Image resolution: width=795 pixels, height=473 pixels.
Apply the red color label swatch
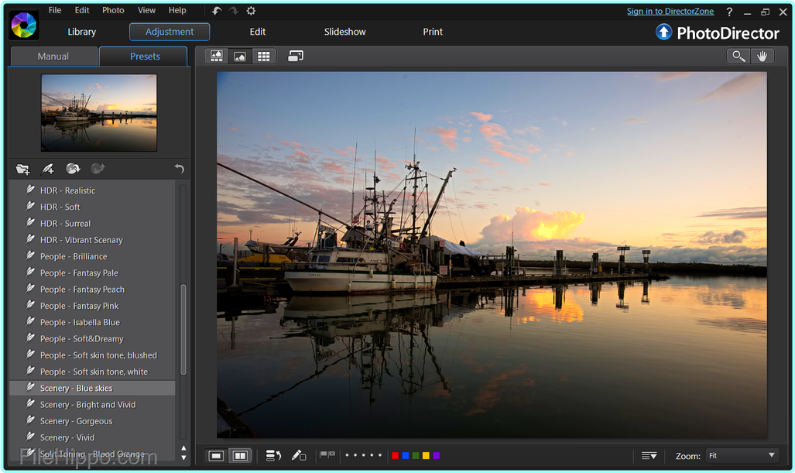click(395, 455)
